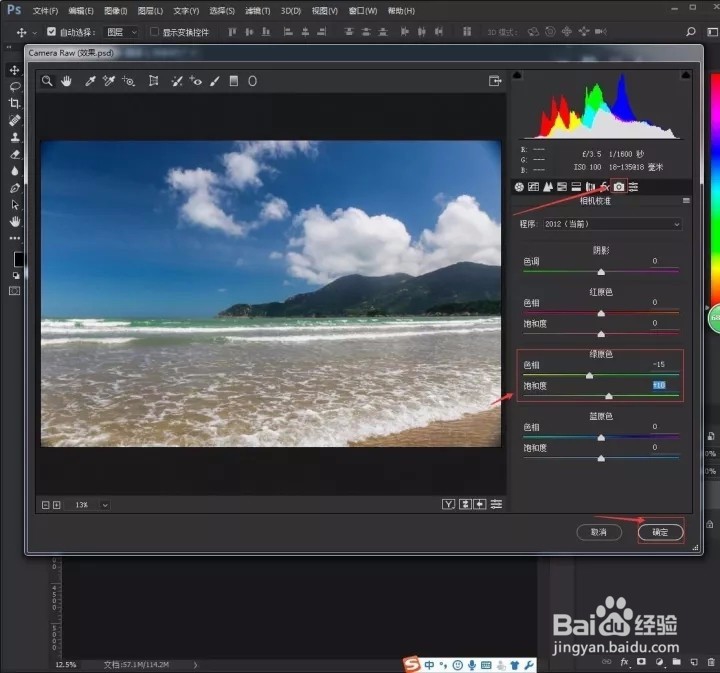
Task: Open the 图层(L) menu
Action: (150, 11)
